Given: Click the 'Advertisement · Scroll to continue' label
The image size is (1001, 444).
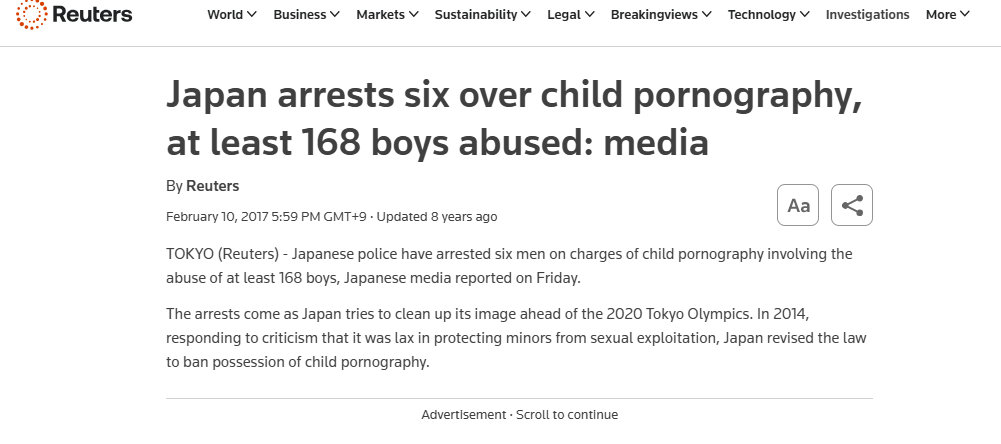Looking at the screenshot, I should click(519, 414).
